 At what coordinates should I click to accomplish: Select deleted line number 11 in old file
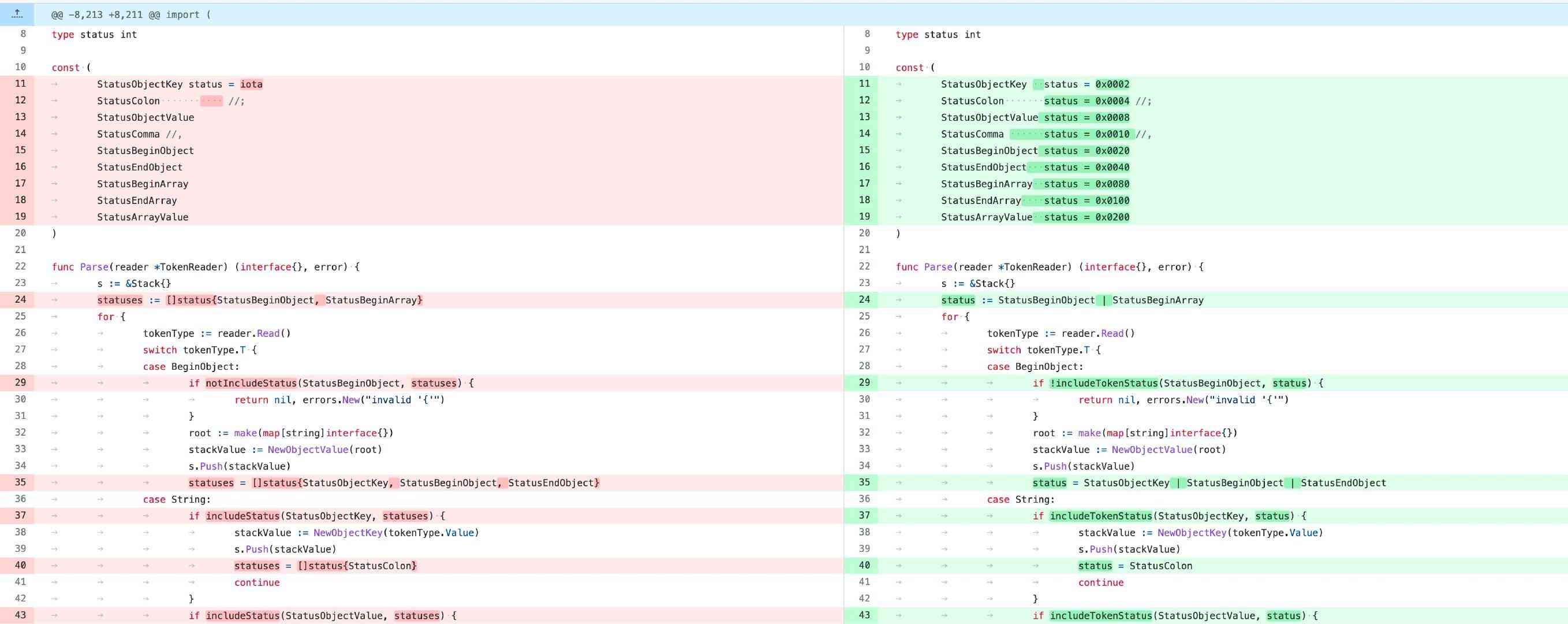point(20,84)
